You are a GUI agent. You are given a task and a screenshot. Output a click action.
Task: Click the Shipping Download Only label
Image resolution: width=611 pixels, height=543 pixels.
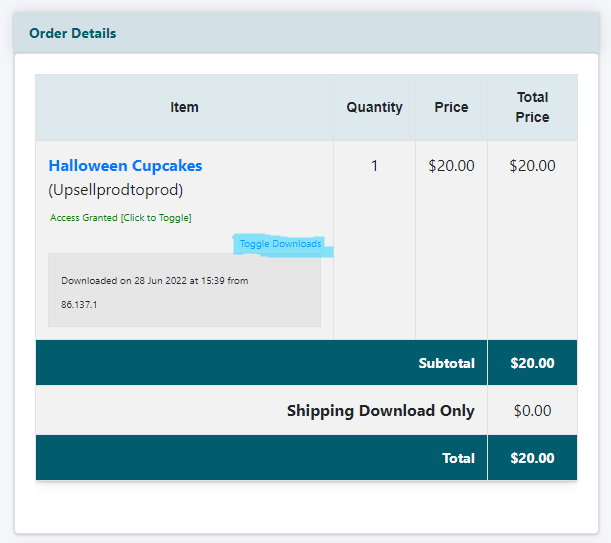(381, 411)
